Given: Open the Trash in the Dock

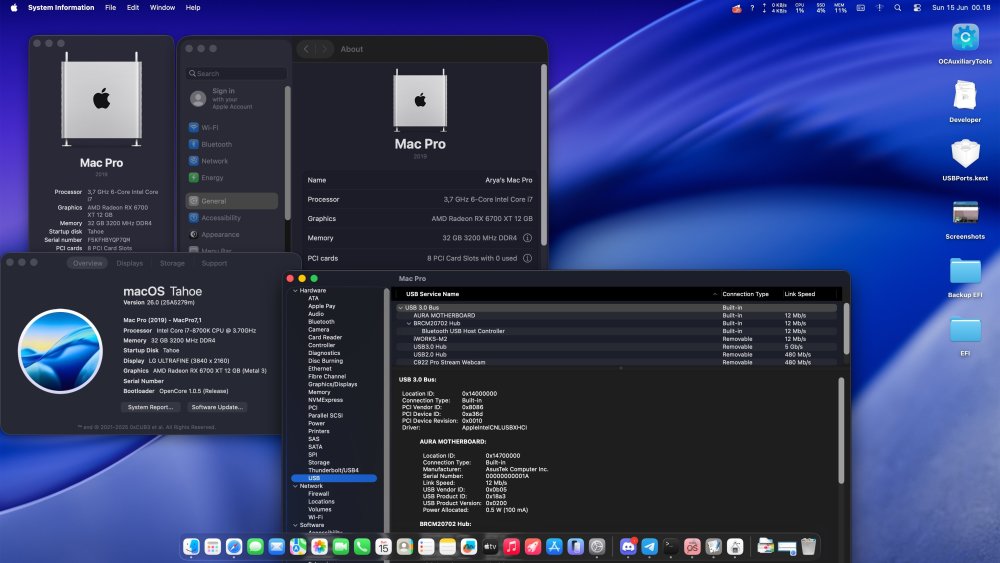Looking at the screenshot, I should (x=809, y=546).
